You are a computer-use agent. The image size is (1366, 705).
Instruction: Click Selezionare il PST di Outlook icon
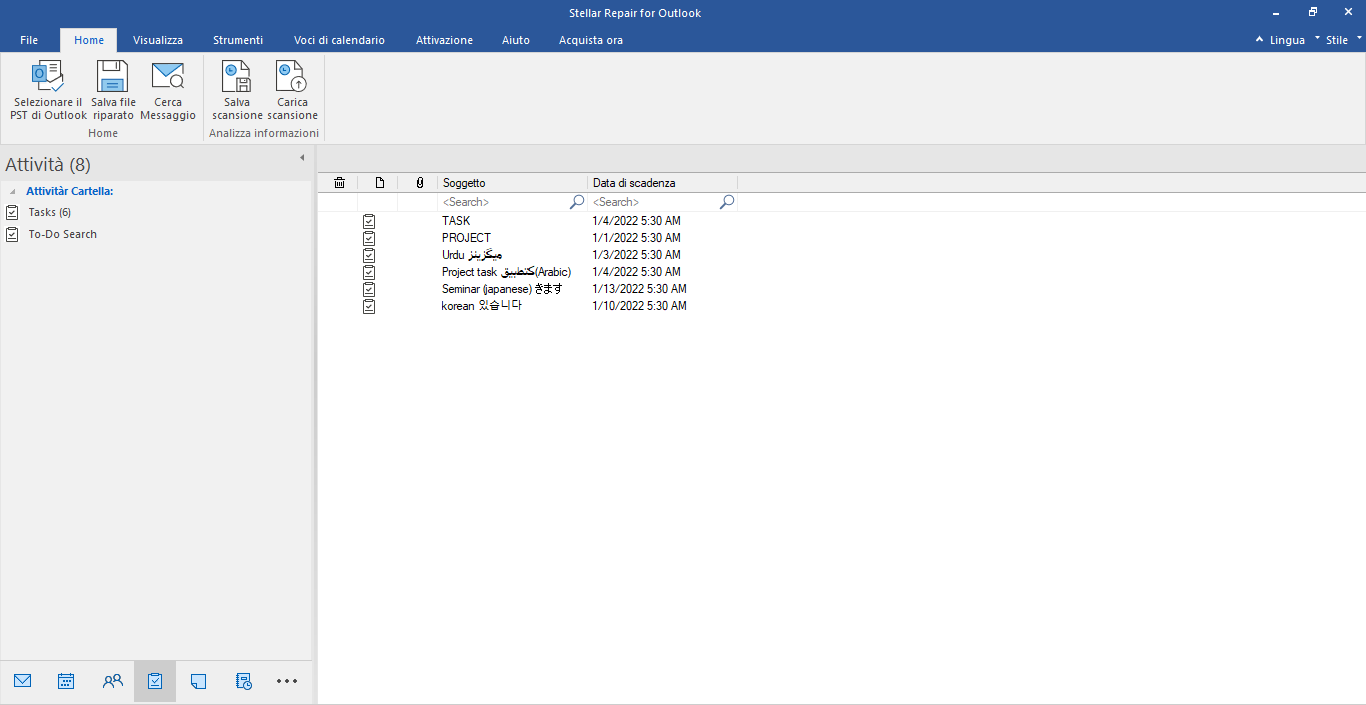click(48, 77)
